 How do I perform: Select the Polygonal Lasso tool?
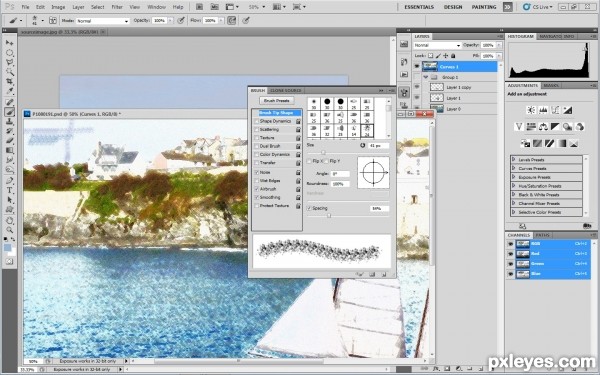point(9,62)
